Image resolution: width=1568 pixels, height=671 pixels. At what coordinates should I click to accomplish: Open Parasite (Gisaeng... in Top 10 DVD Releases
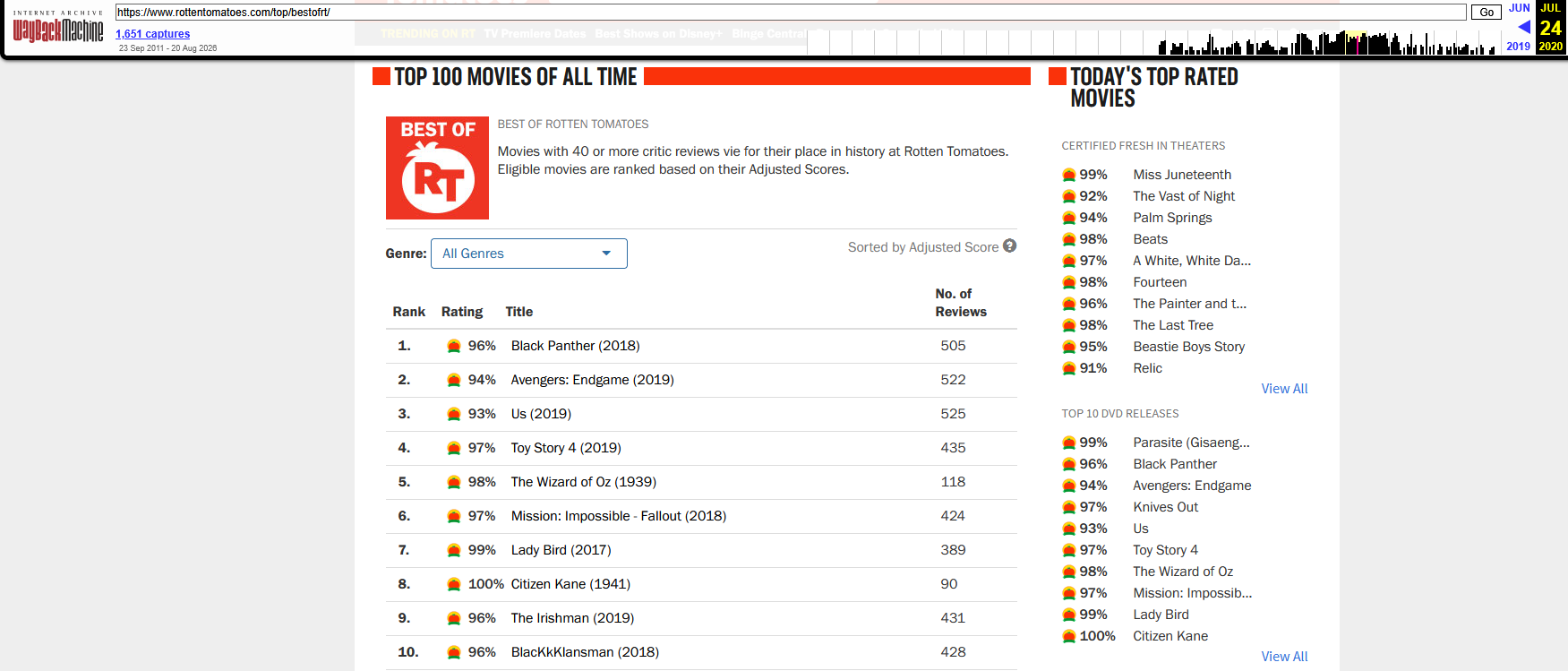coord(1191,443)
